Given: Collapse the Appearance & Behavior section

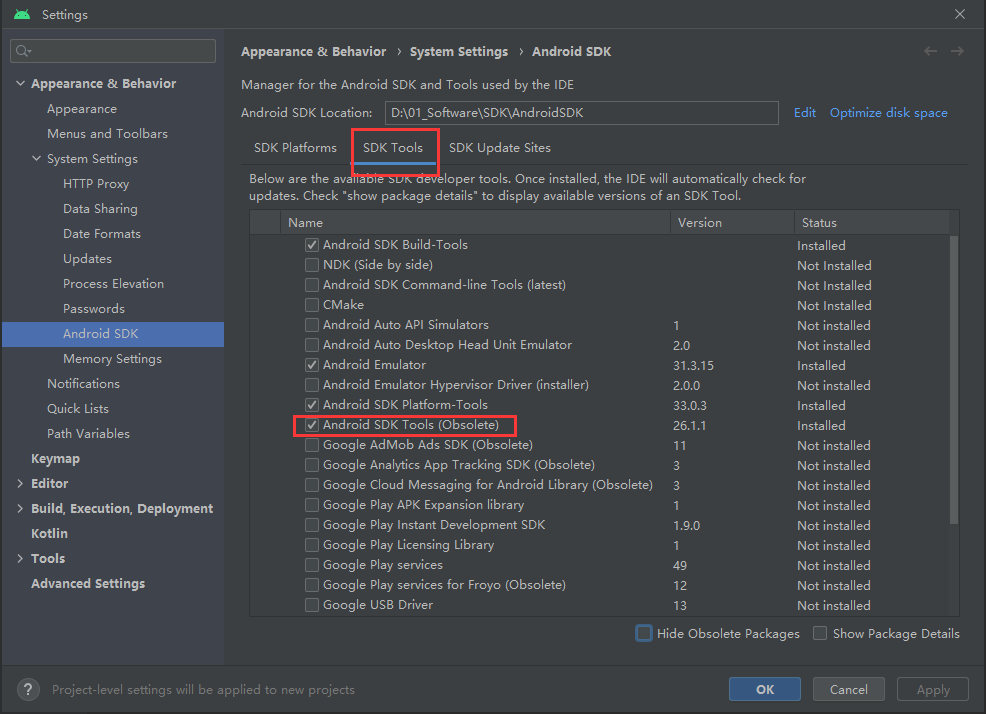Looking at the screenshot, I should tap(21, 84).
